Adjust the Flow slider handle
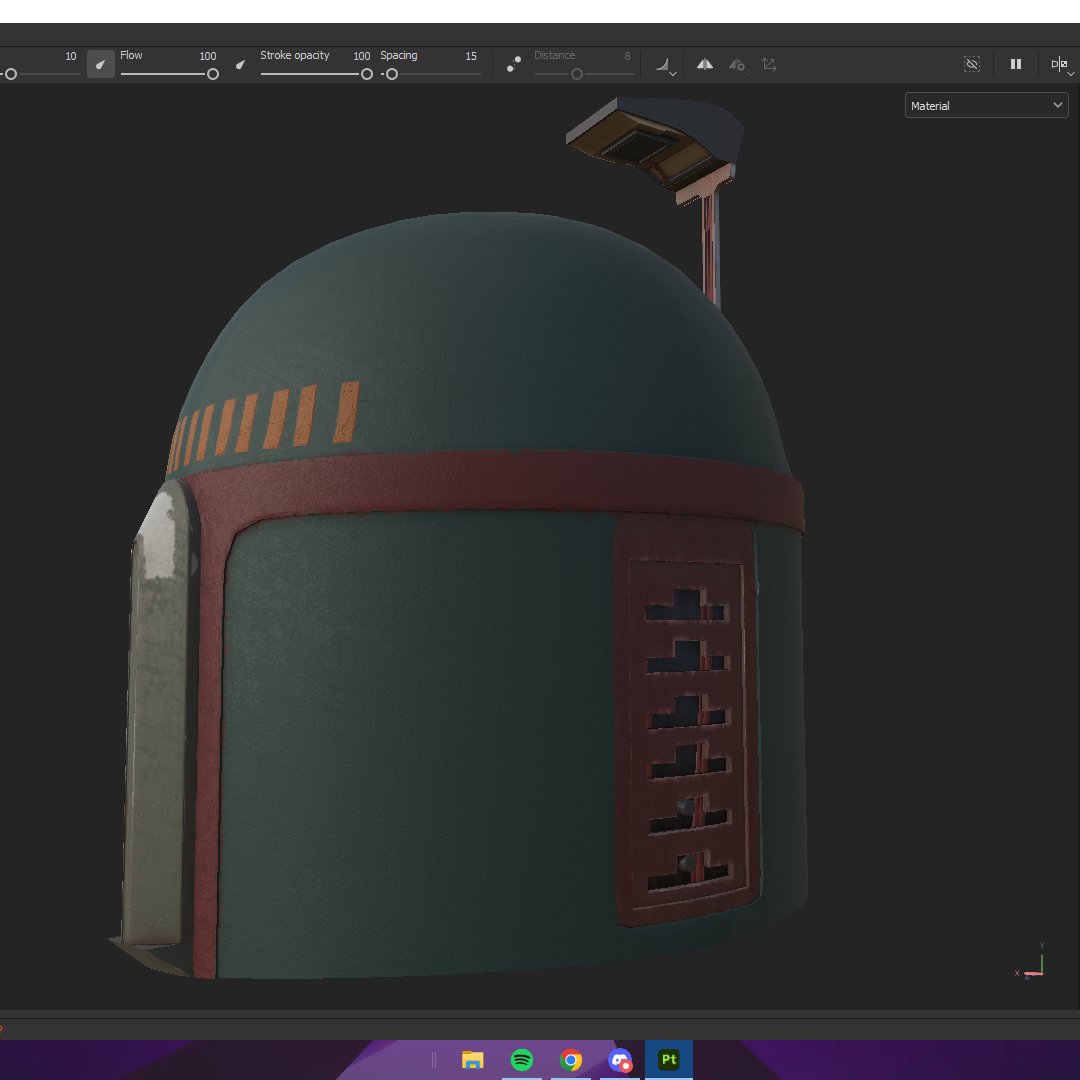The image size is (1080, 1080). [x=213, y=74]
